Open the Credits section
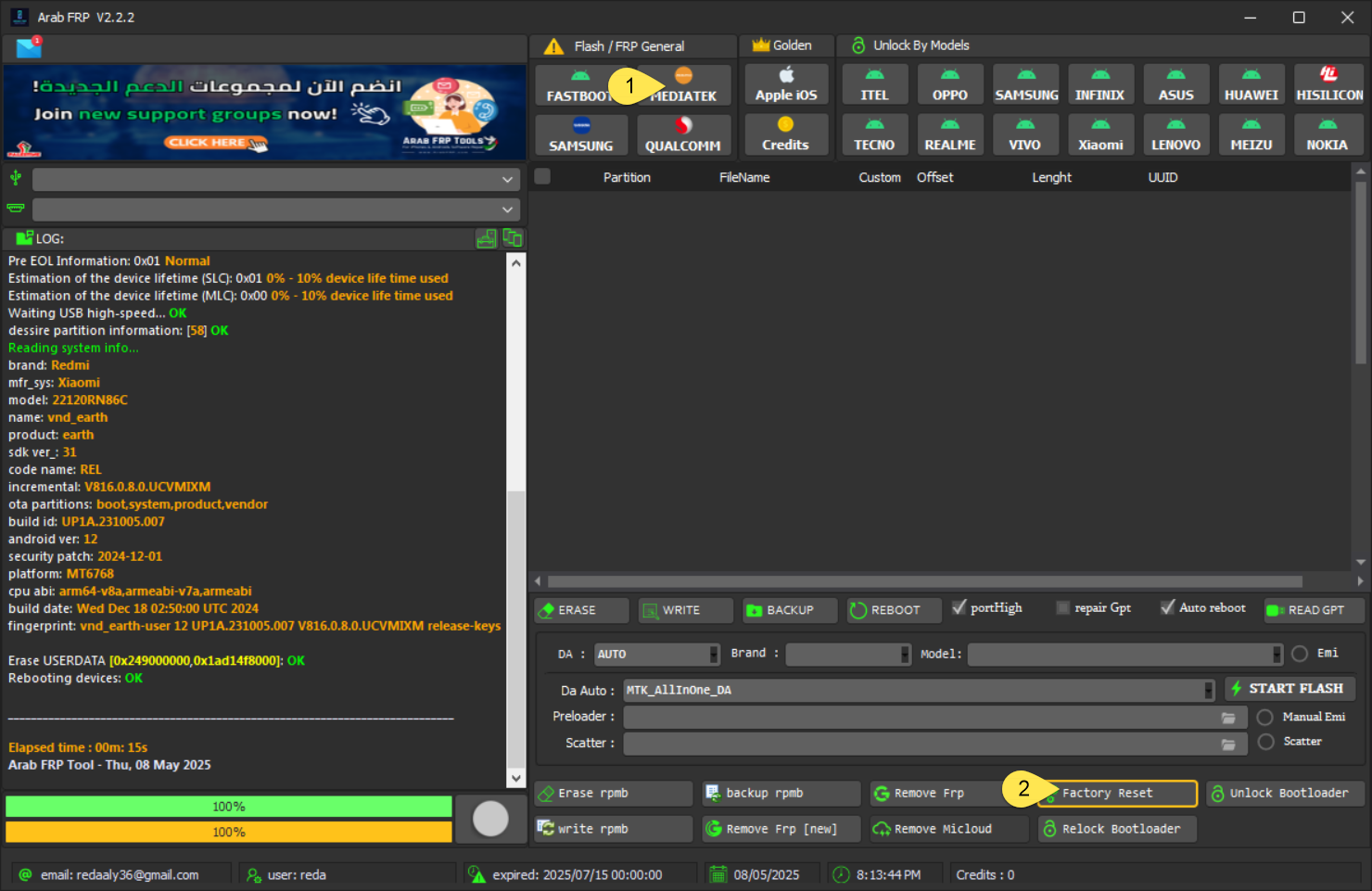The height and width of the screenshot is (891, 1372). 786,134
